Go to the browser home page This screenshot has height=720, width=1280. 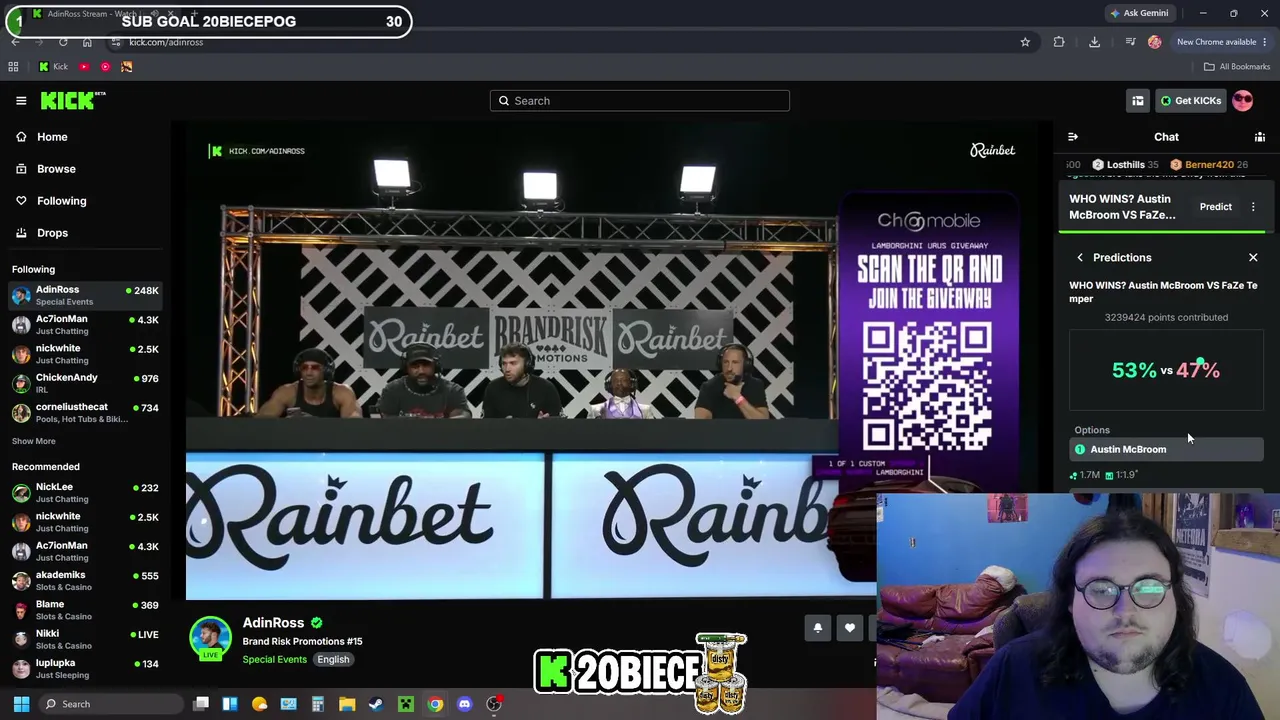coord(87,42)
